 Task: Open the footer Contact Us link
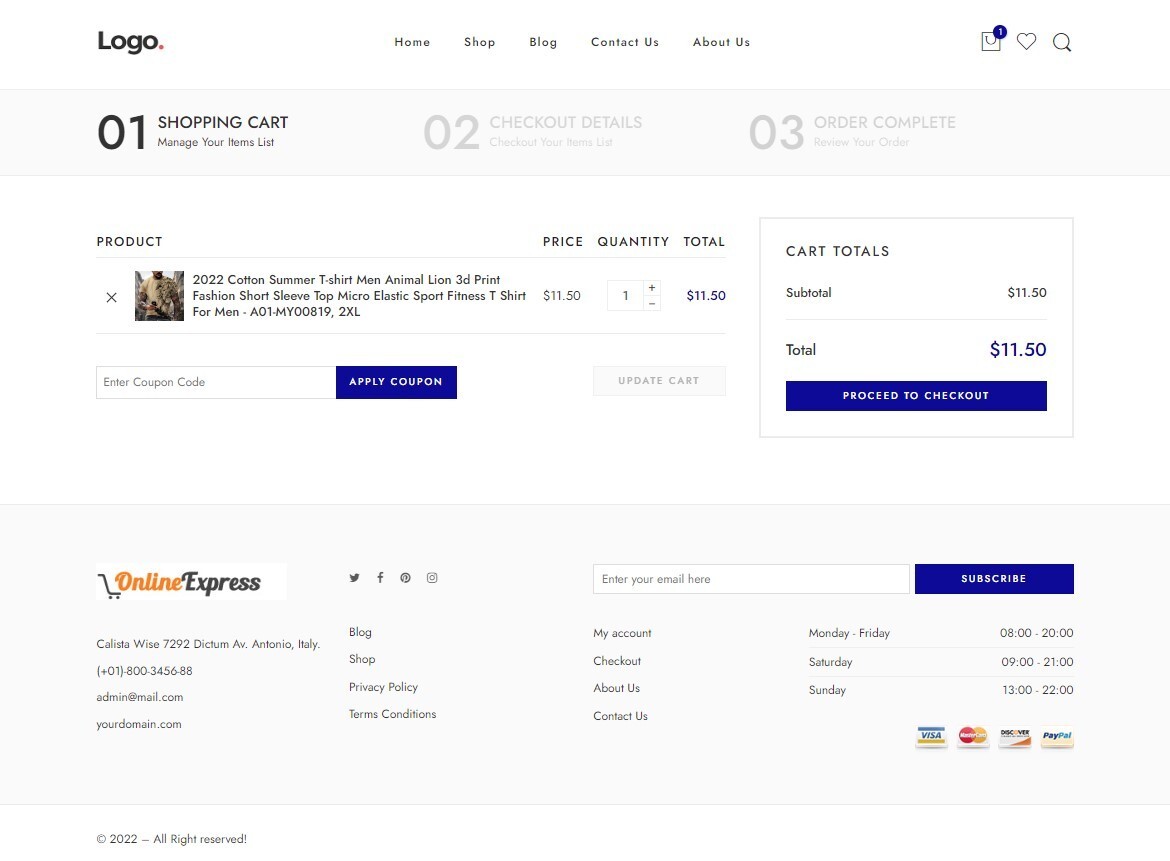[x=620, y=716]
